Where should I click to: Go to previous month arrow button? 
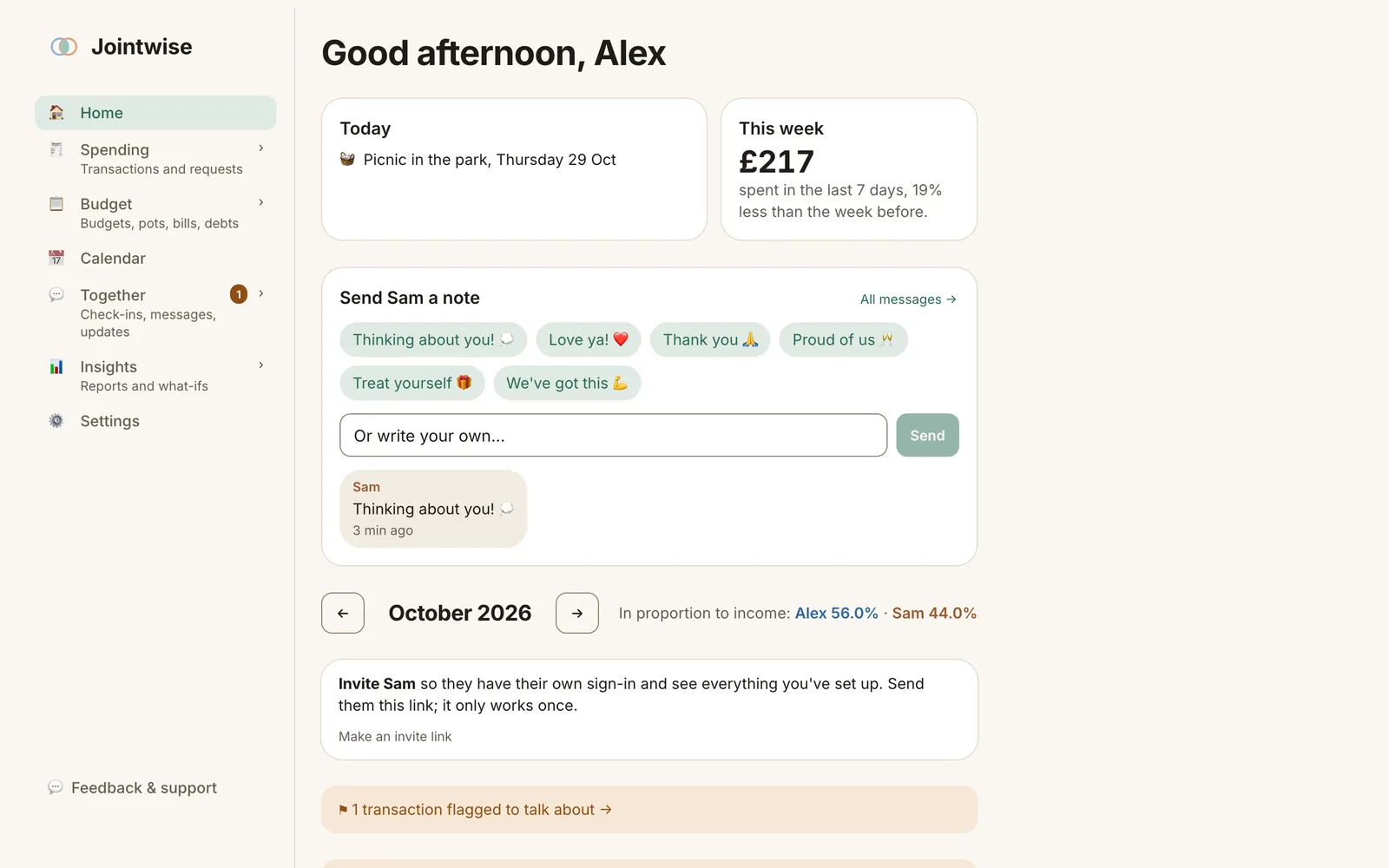(343, 613)
